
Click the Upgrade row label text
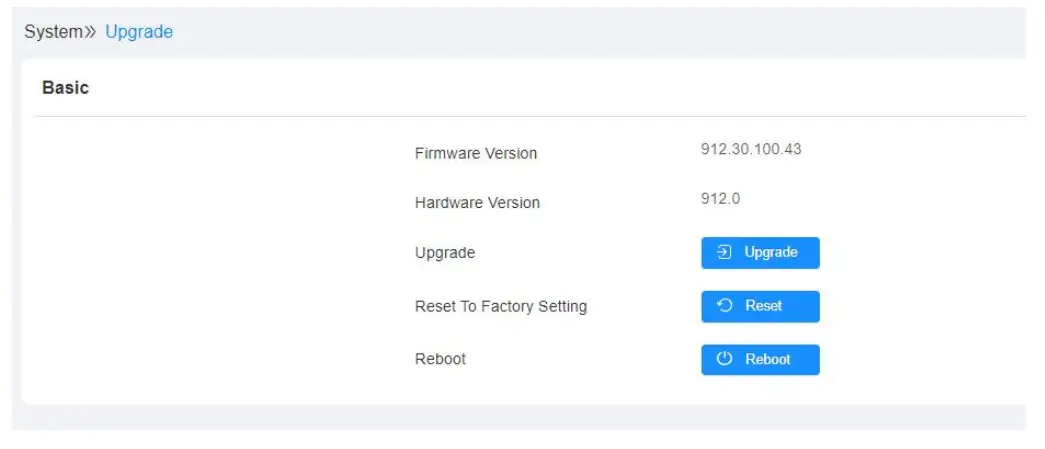(x=445, y=253)
